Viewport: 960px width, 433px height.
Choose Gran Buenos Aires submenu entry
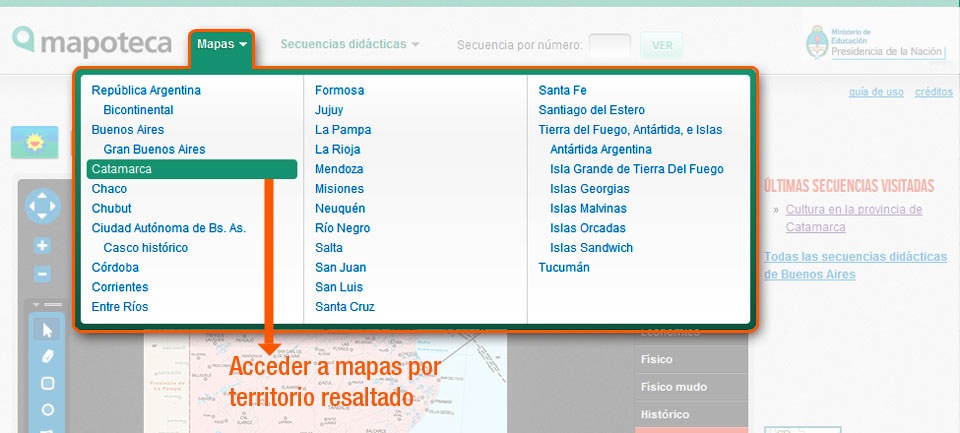154,149
